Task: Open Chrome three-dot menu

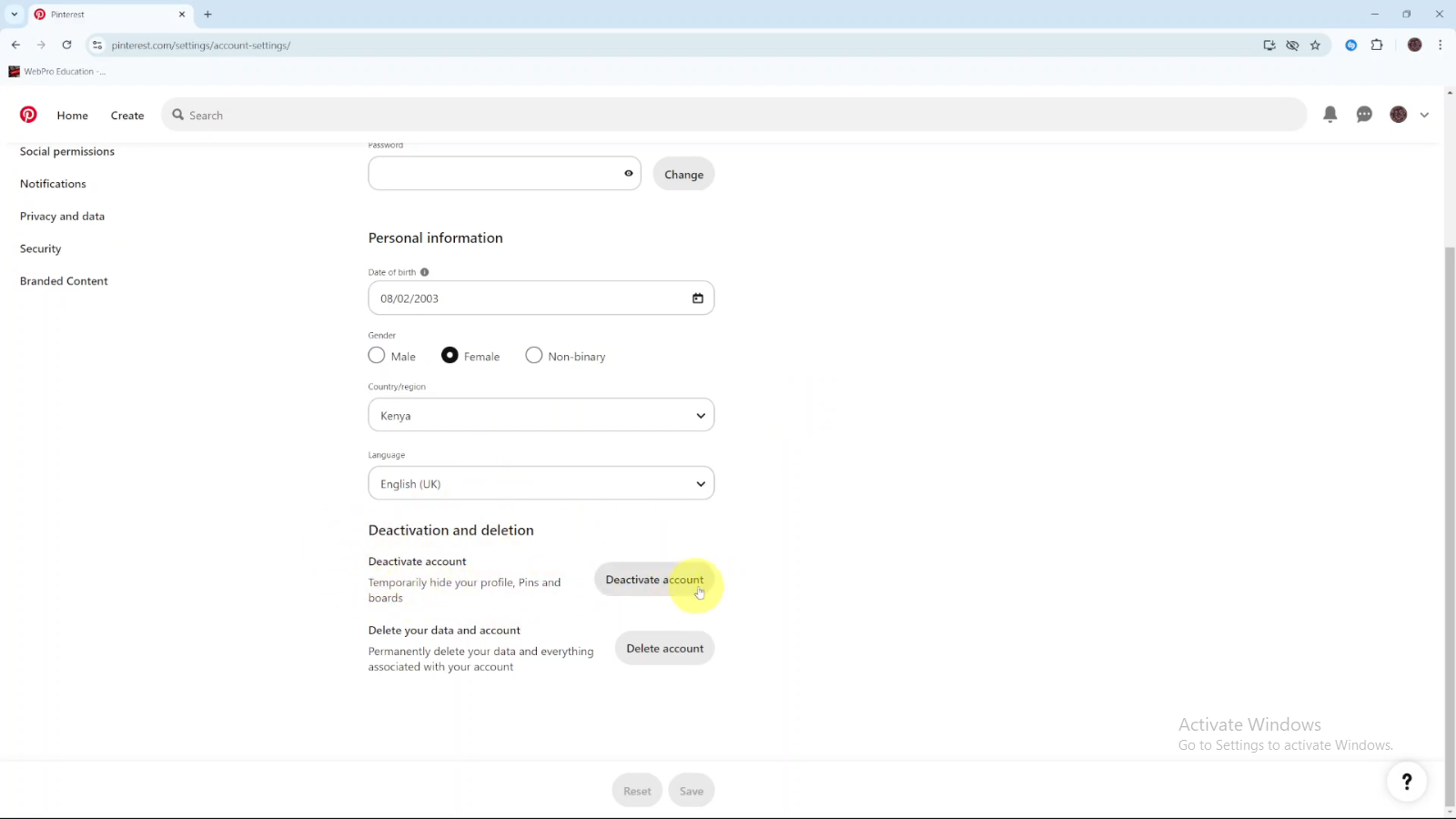Action: point(1440,45)
